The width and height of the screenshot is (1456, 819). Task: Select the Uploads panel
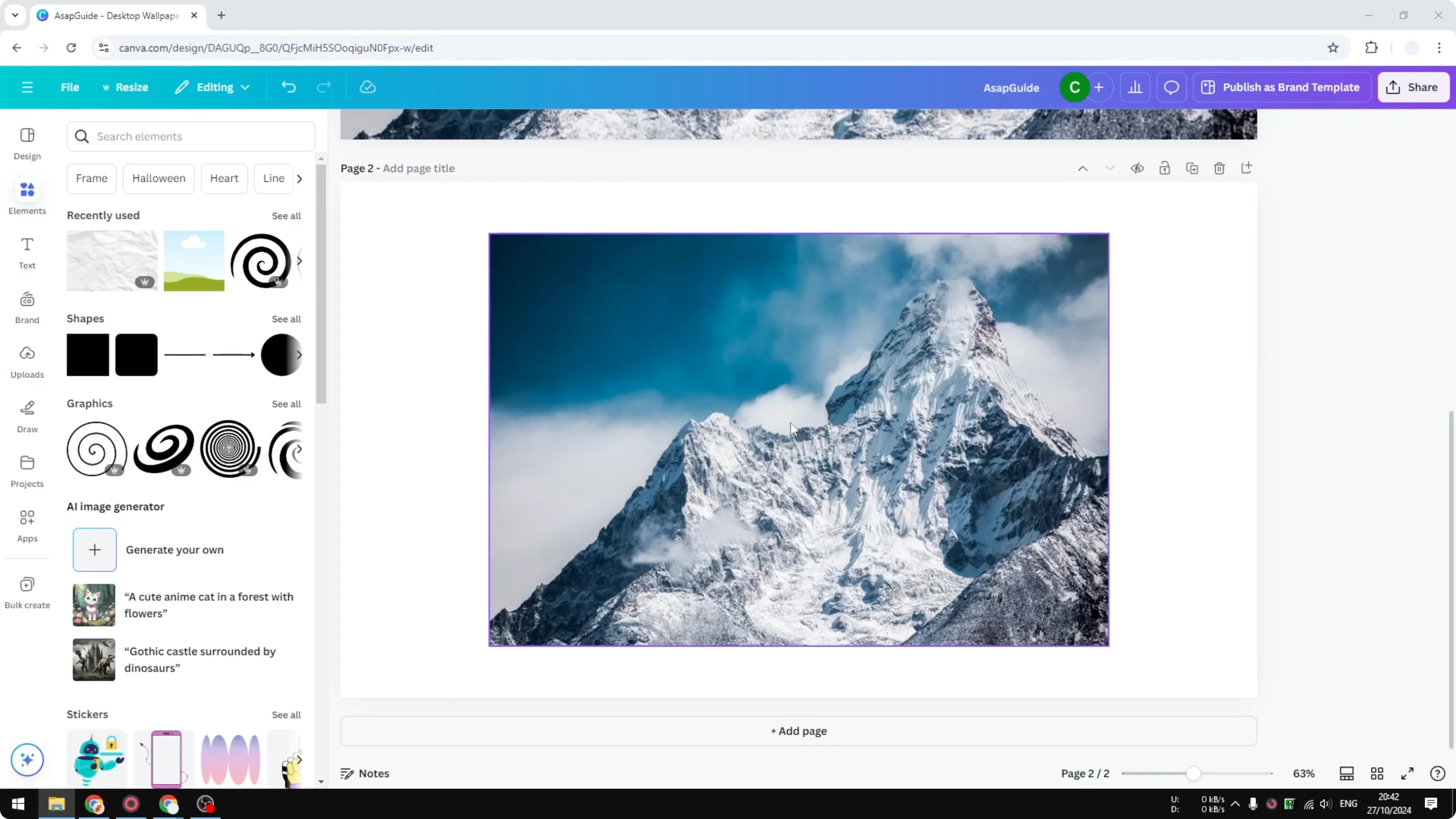point(27,362)
